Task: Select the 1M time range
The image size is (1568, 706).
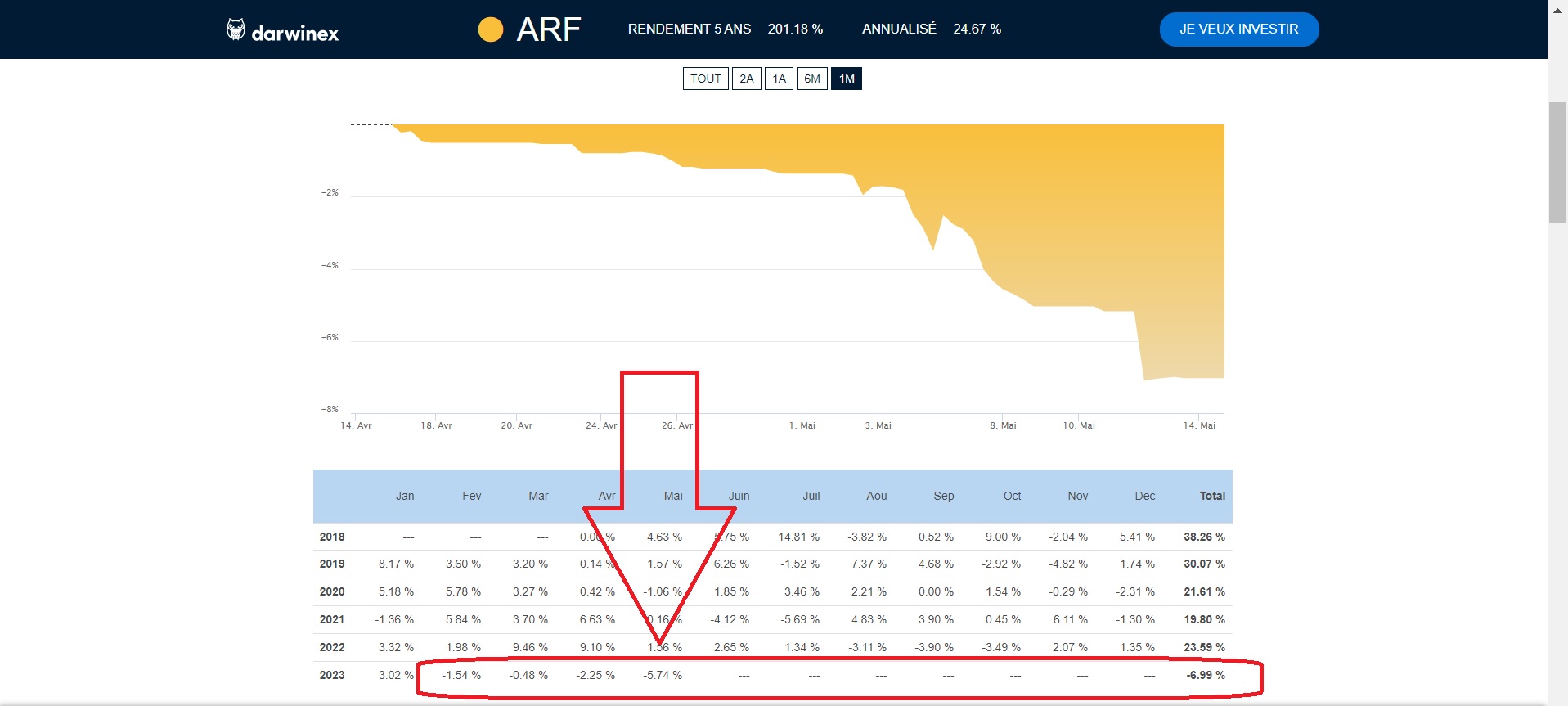Action: pyautogui.click(x=847, y=79)
